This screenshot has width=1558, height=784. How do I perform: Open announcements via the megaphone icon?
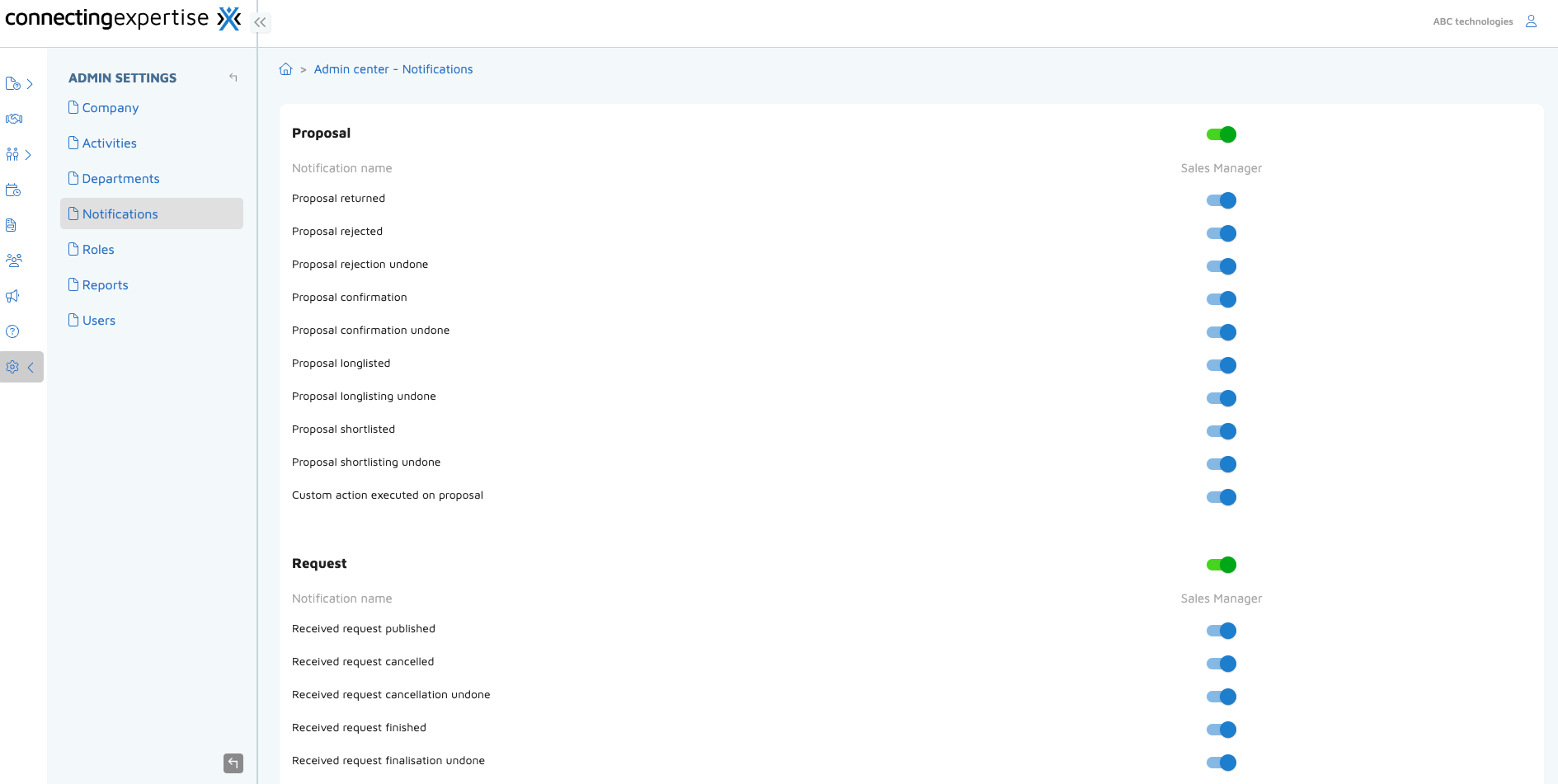pyautogui.click(x=13, y=295)
